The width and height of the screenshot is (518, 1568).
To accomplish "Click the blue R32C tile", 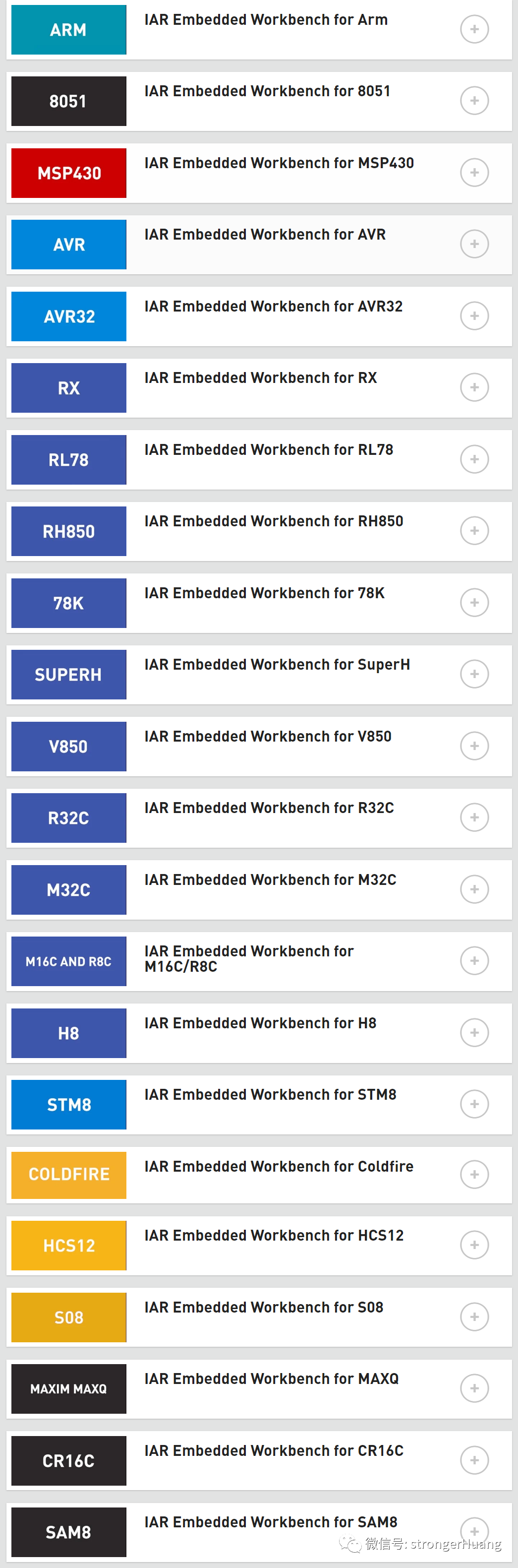I will tap(69, 818).
